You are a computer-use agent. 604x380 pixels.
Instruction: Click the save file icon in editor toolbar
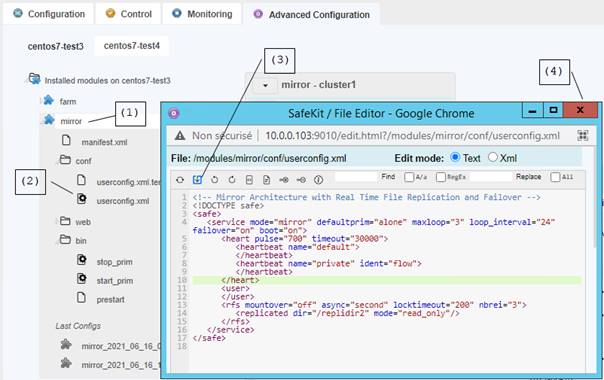pos(197,180)
